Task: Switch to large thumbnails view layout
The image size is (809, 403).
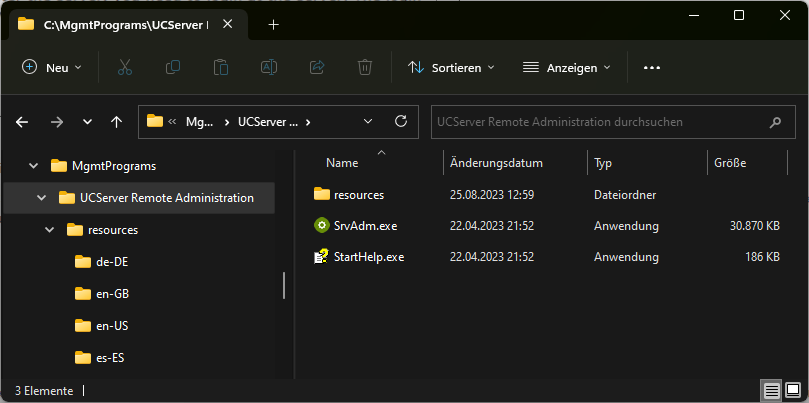Action: coord(792,389)
